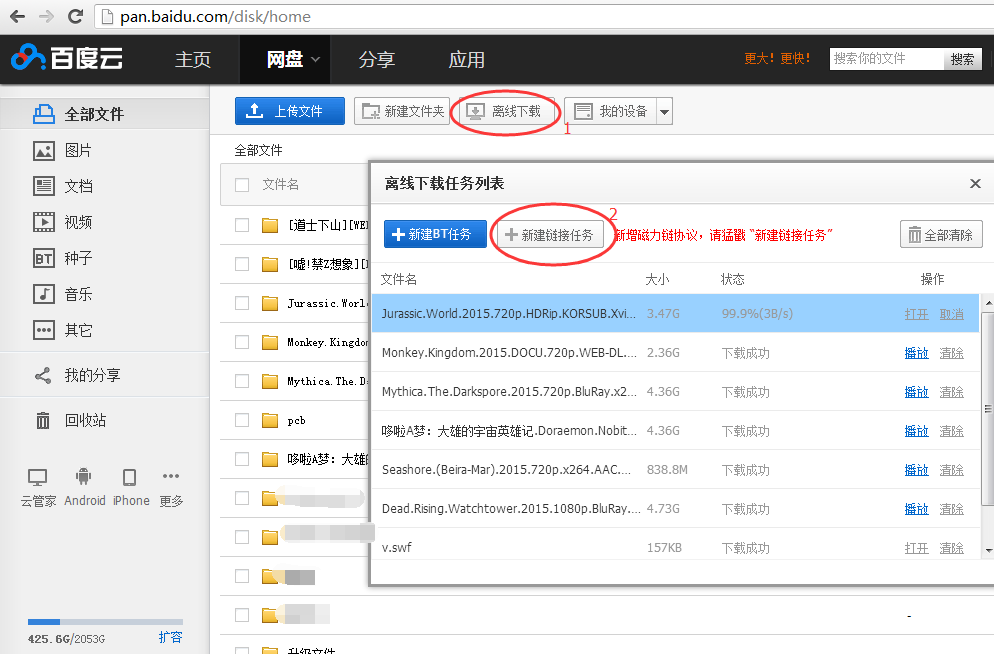Open 全部文件 in the sidebar
994x654 pixels.
pos(105,114)
